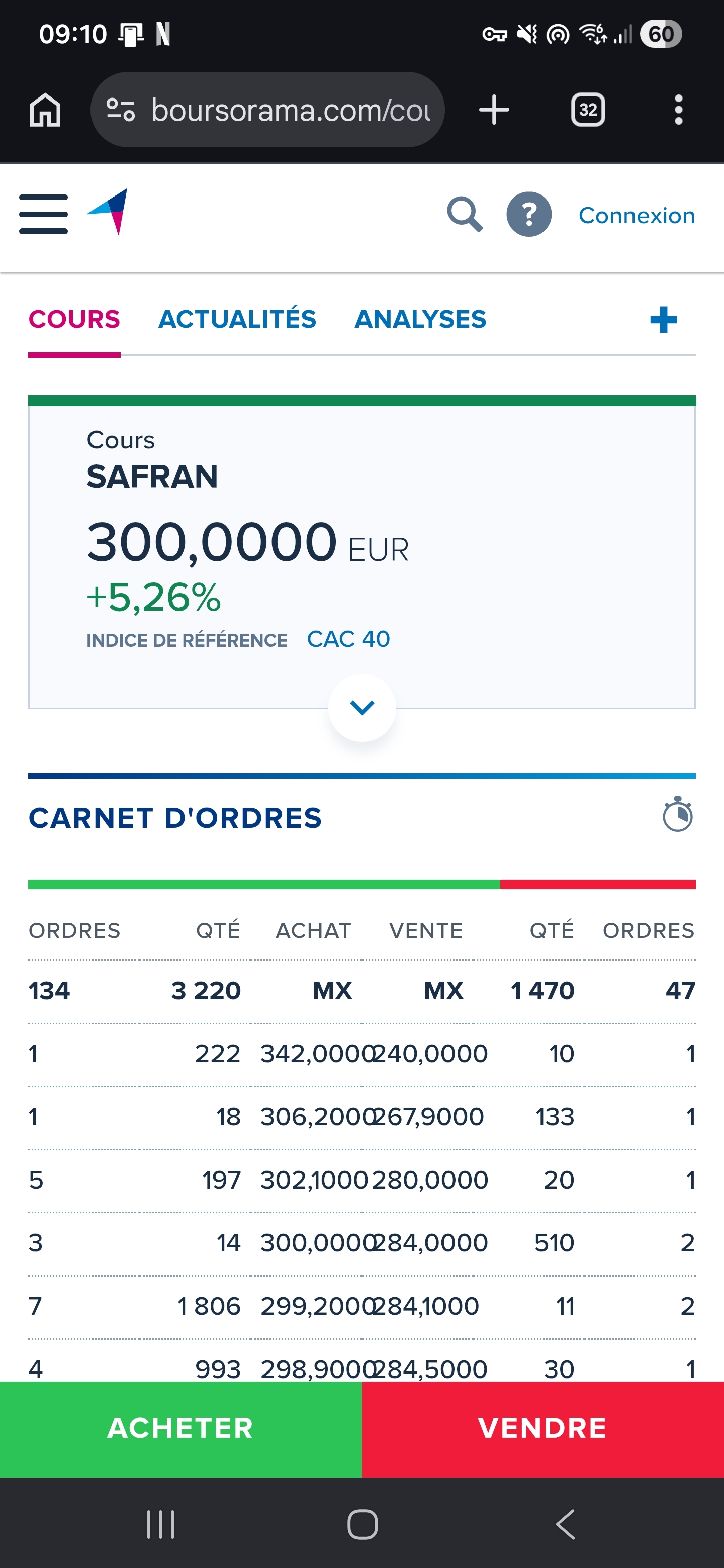Open the browser three-dot menu
The image size is (724, 1568).
pyautogui.click(x=678, y=110)
